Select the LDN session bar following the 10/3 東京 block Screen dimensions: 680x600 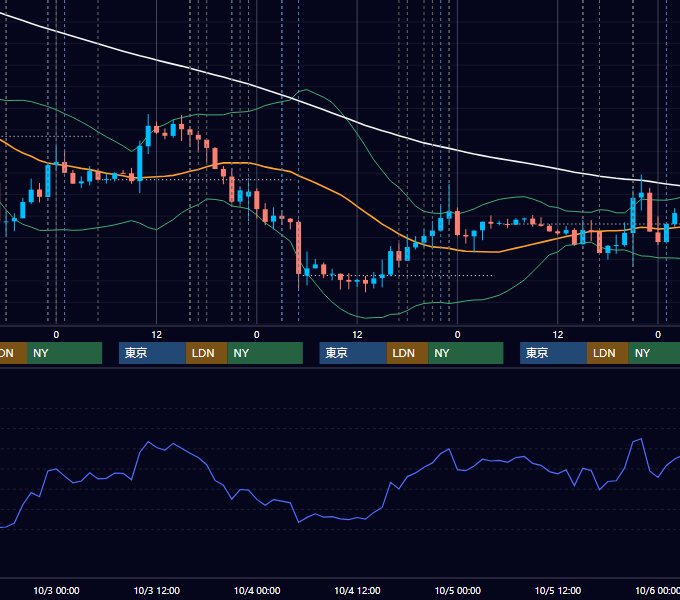coord(206,353)
